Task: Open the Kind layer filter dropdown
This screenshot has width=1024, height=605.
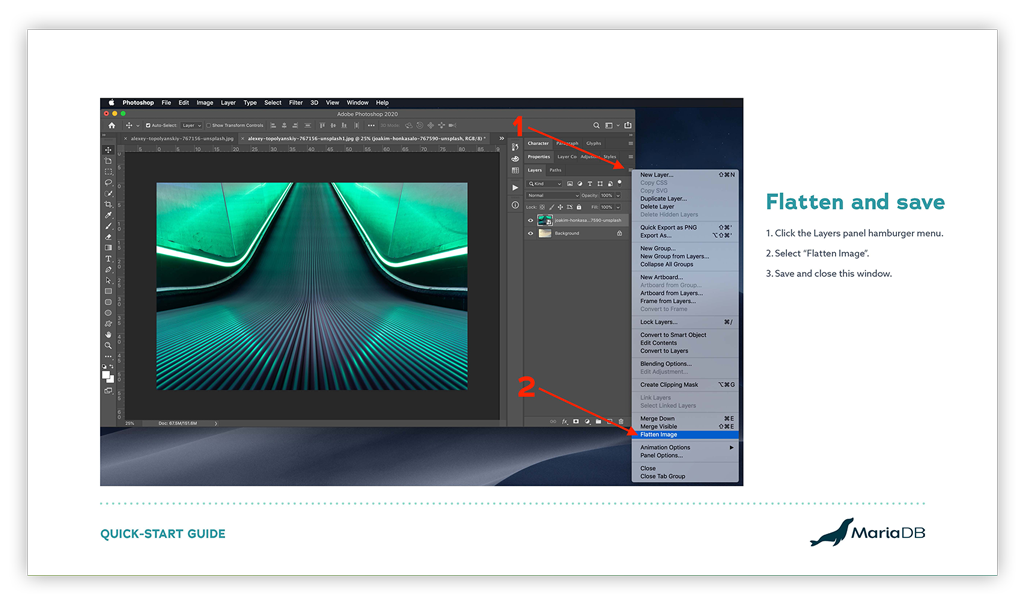Action: pos(546,184)
